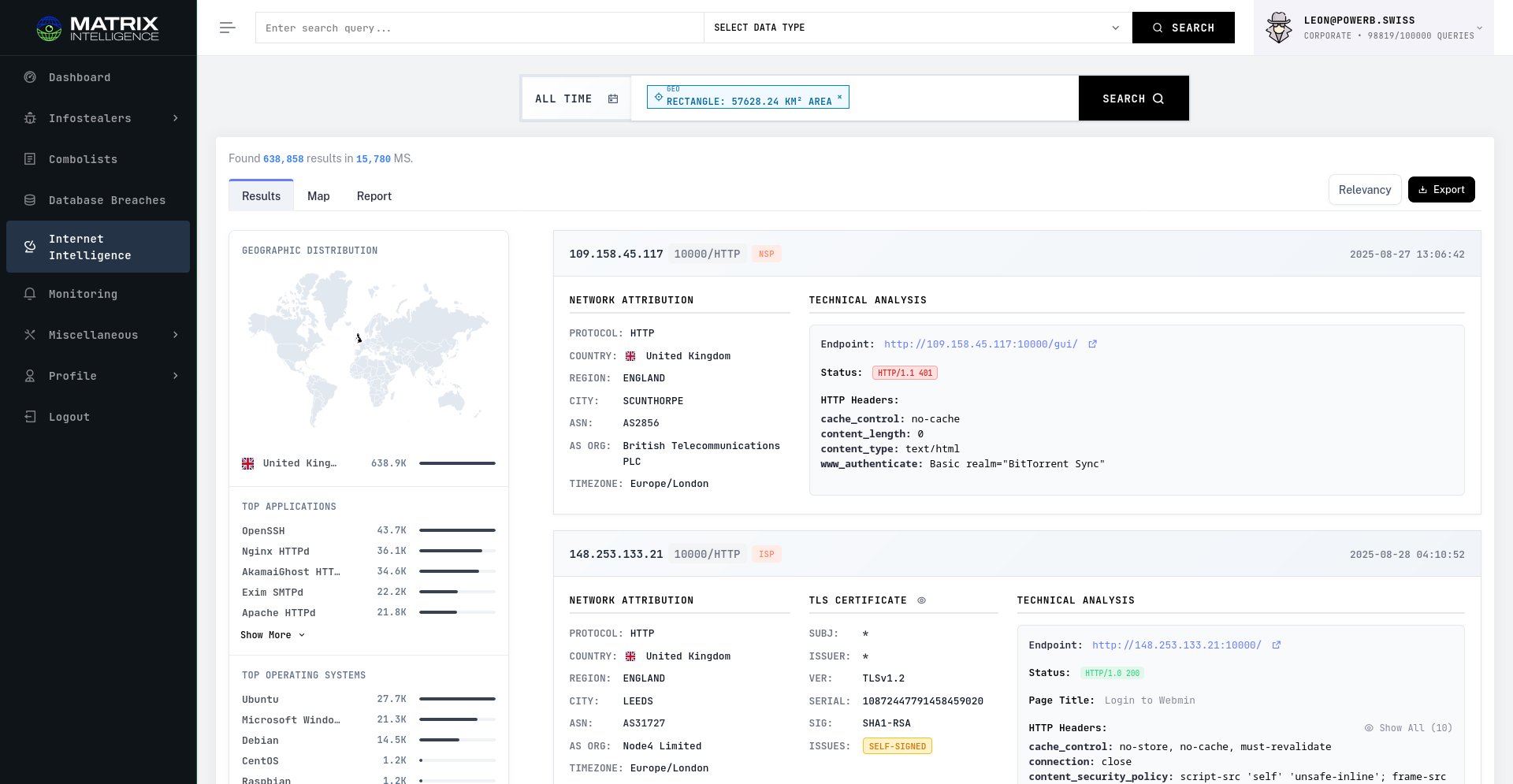Click the Monitoring bell icon

point(30,294)
